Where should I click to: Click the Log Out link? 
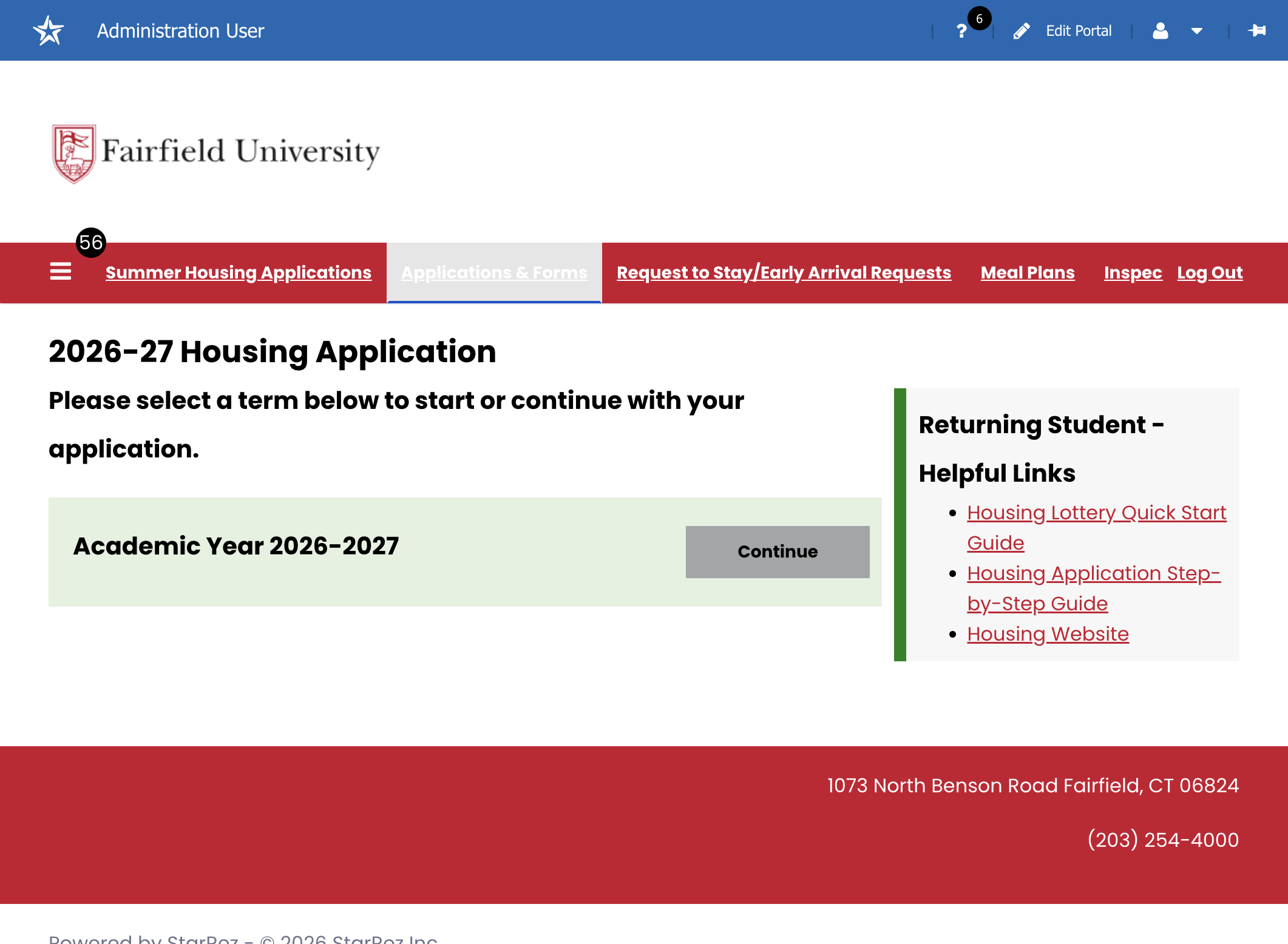point(1210,272)
